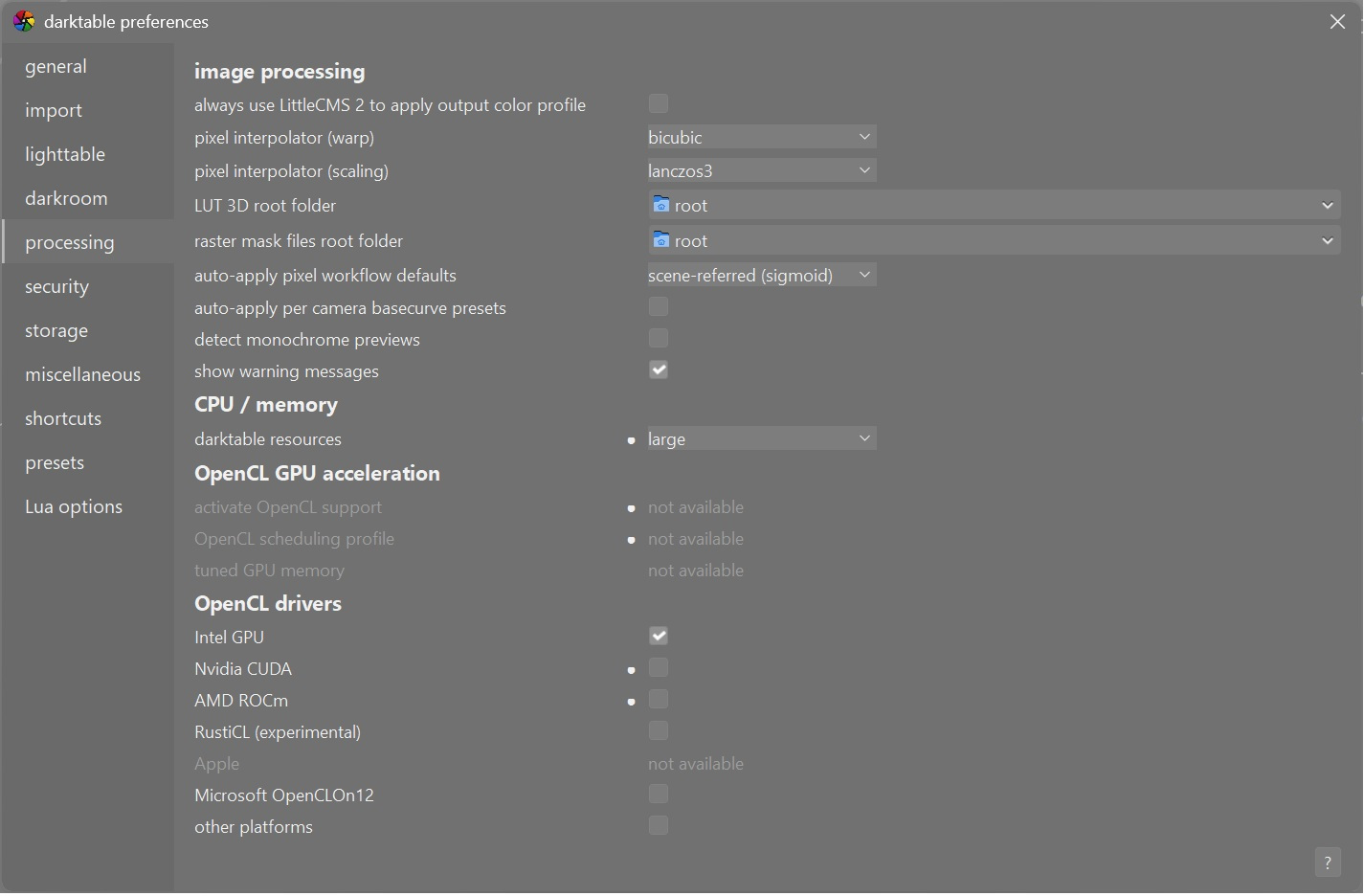This screenshot has height=896, width=1364.
Task: Go to the Lua options section
Action: tap(74, 506)
